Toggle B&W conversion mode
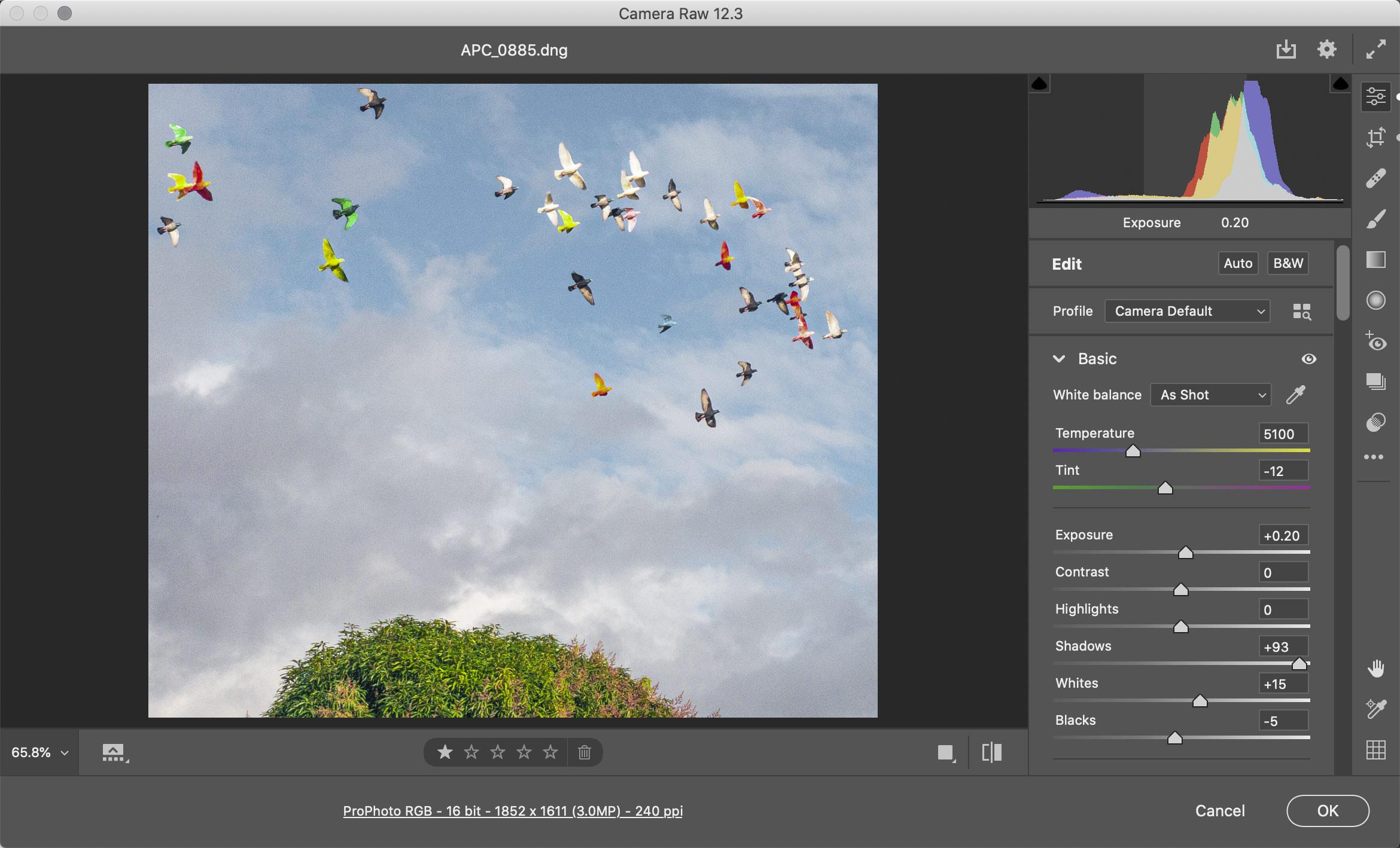The height and width of the screenshot is (848, 1400). [x=1289, y=262]
